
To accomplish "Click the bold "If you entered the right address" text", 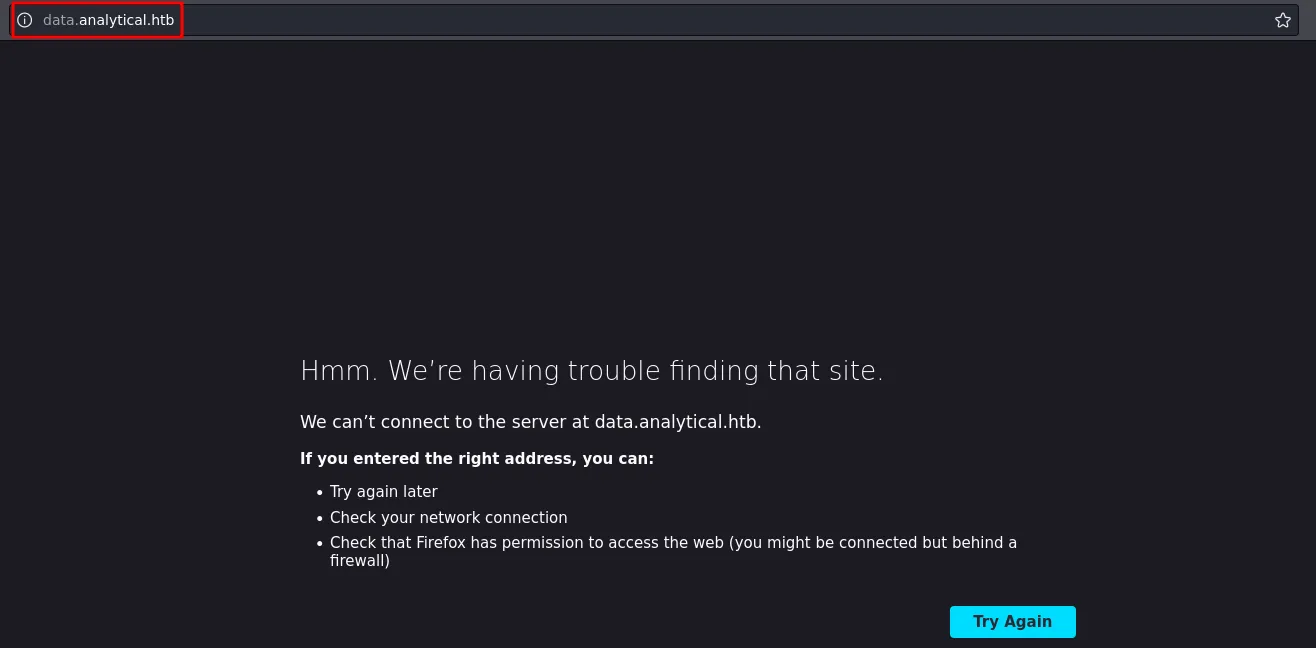I will click(x=477, y=459).
